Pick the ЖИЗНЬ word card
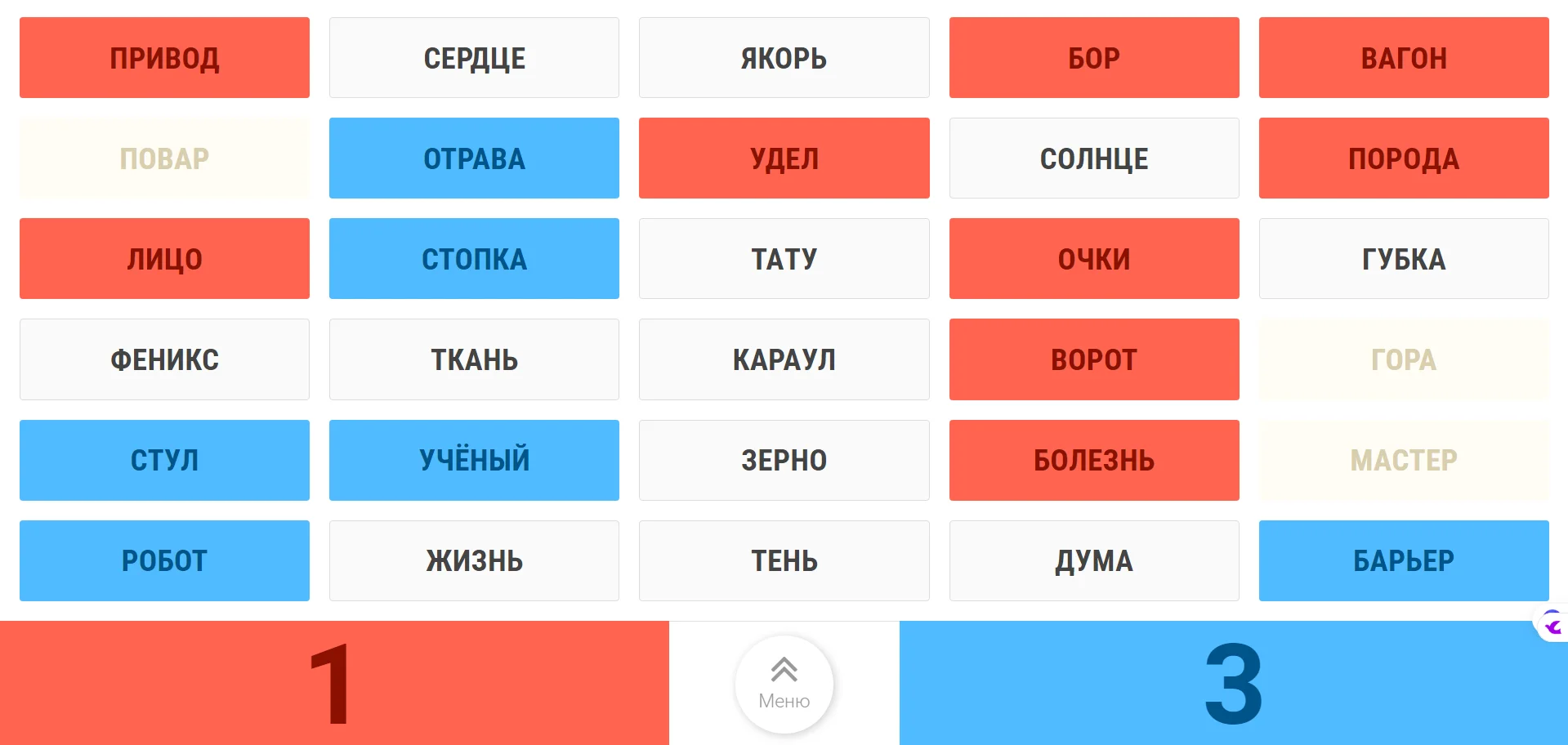The image size is (1568, 745). coord(474,560)
